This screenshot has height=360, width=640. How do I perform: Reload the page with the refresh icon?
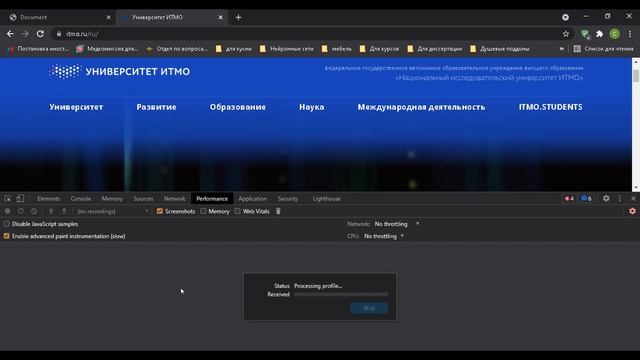coord(40,34)
